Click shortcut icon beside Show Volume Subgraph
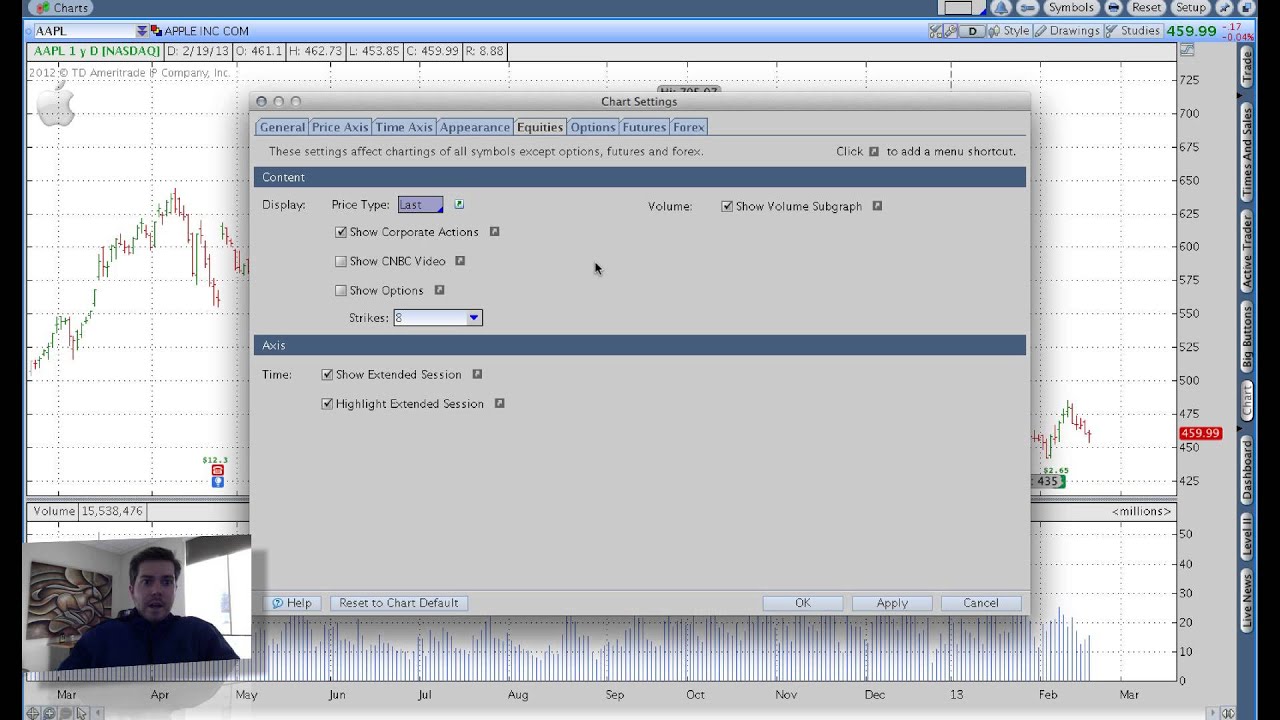The width and height of the screenshot is (1280, 720). 877,205
